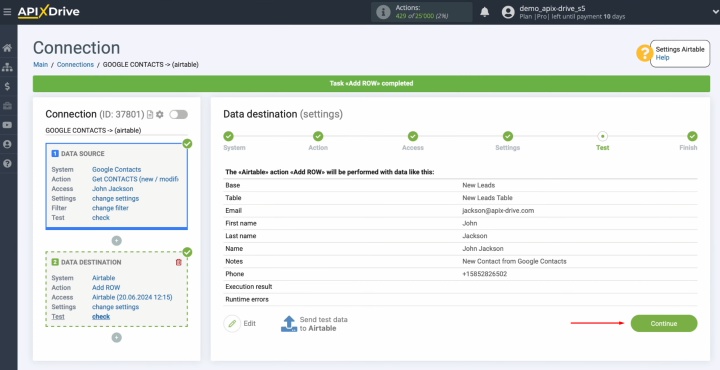
Task: Delete the Data Destination block
Action: (x=179, y=262)
